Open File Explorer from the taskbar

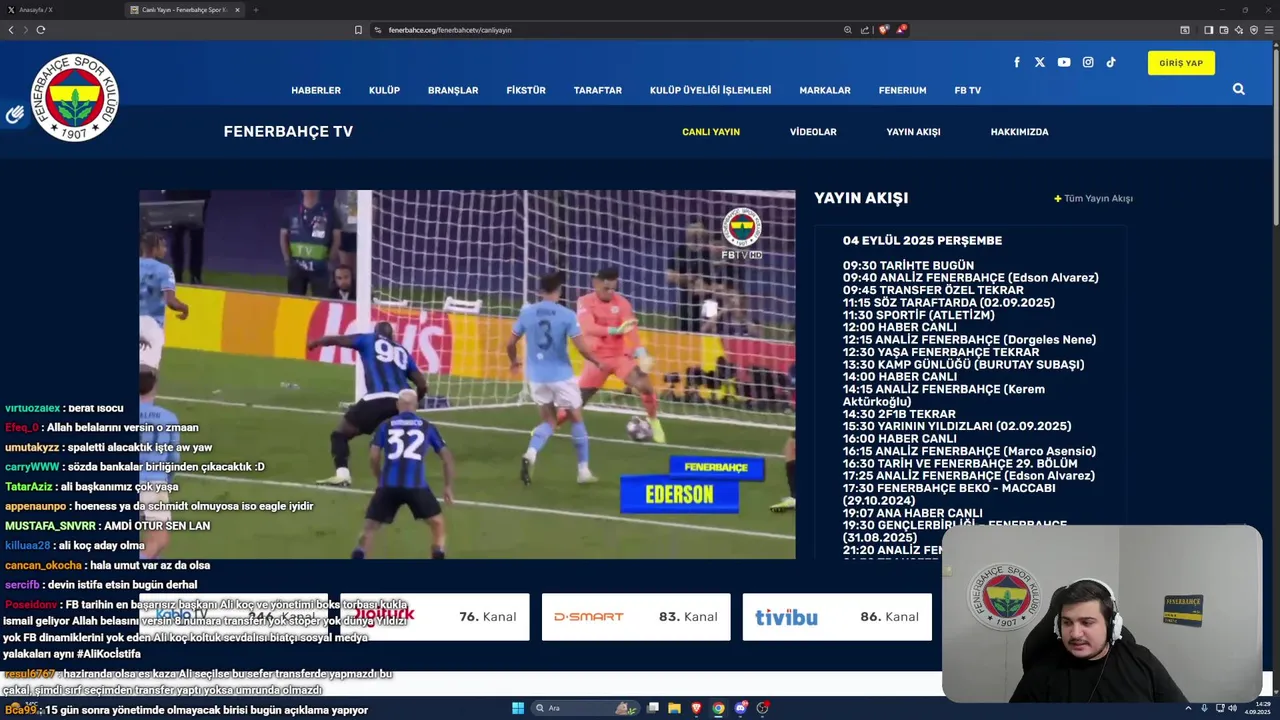675,708
